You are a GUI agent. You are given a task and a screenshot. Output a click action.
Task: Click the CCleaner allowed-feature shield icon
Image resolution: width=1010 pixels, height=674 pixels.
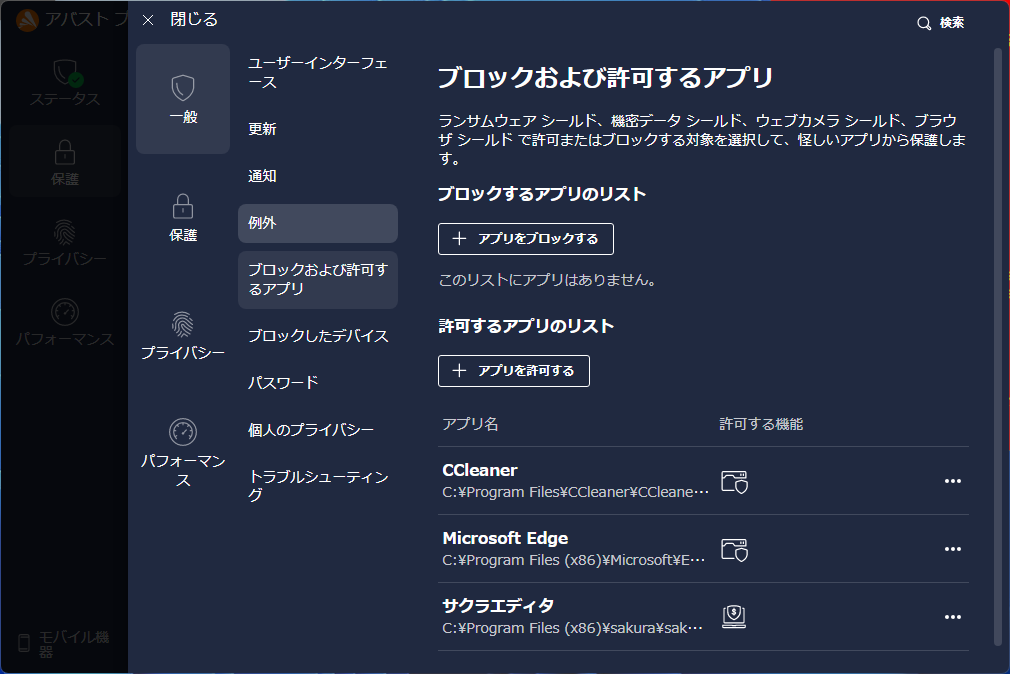pos(734,482)
